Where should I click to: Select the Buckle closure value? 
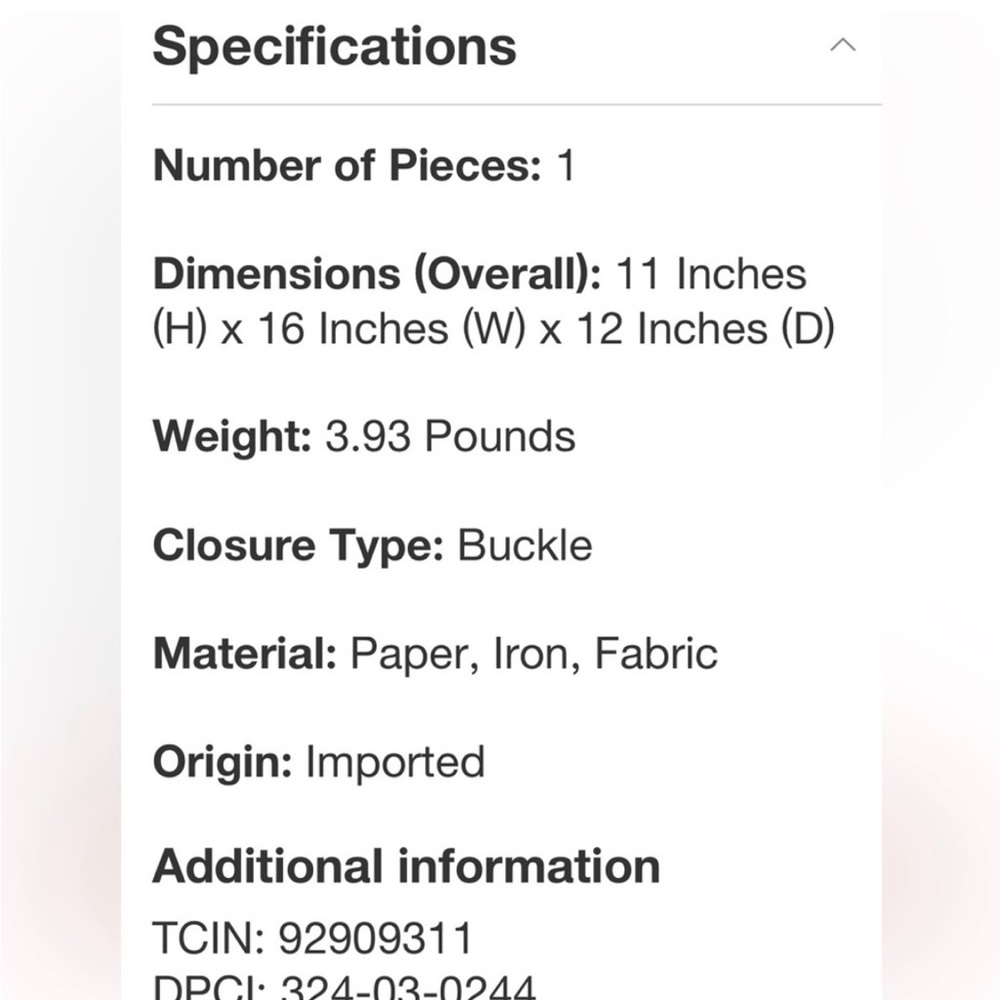[525, 546]
